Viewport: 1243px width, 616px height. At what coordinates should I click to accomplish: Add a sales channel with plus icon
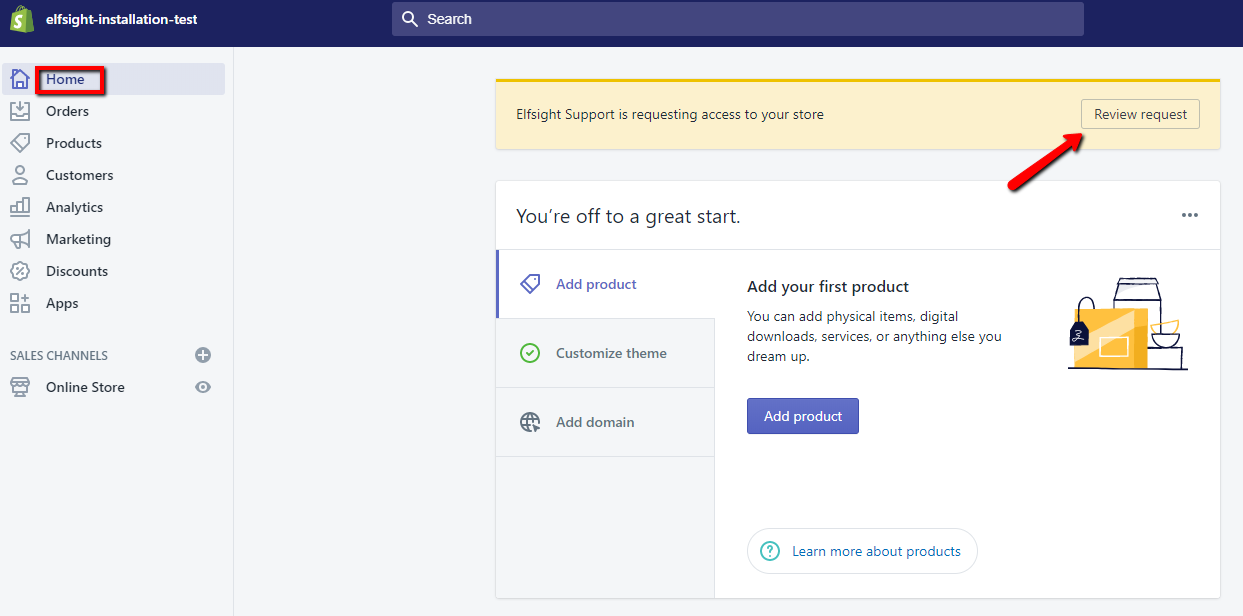tap(203, 355)
